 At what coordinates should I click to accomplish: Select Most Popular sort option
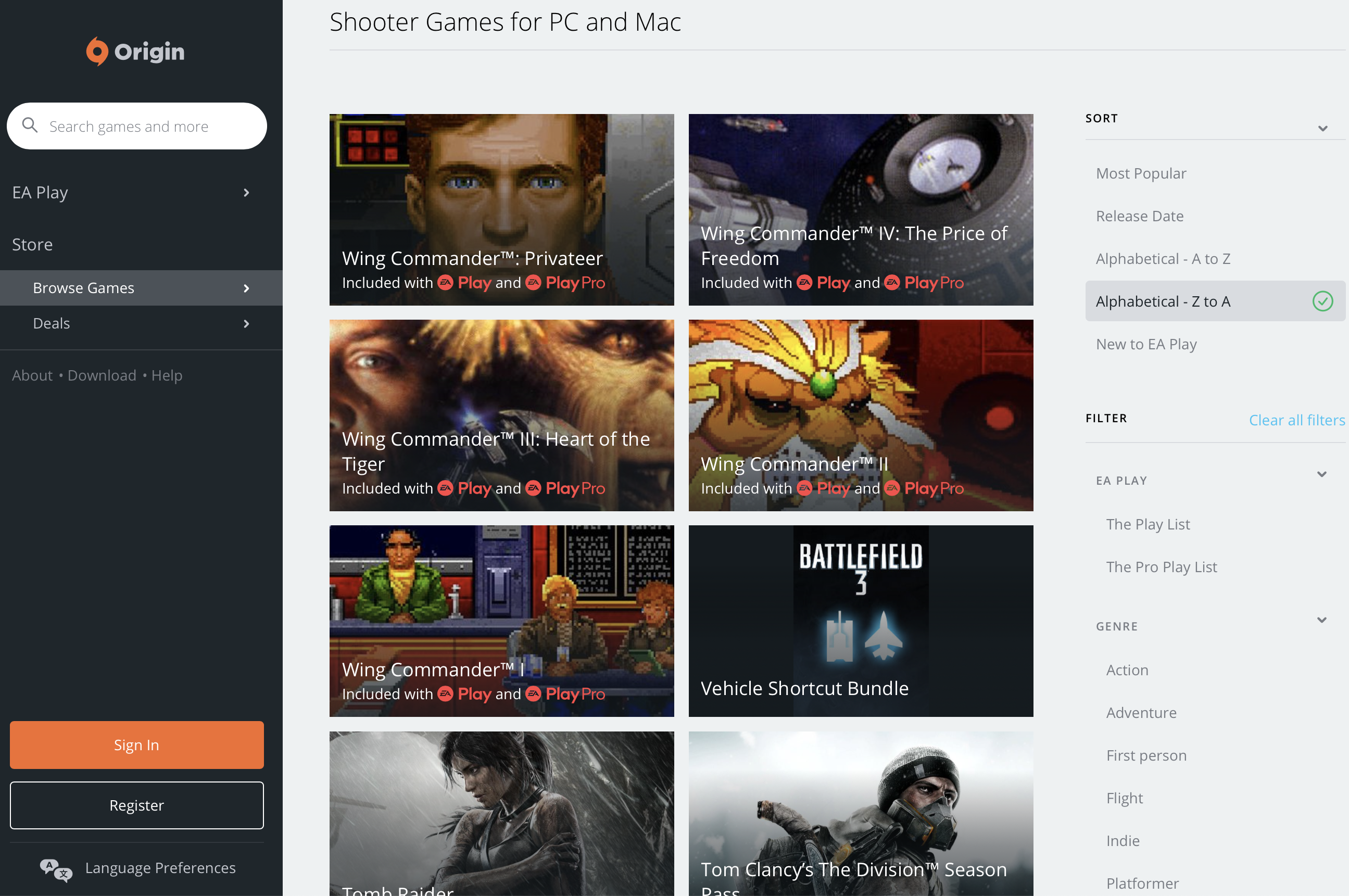pos(1140,173)
